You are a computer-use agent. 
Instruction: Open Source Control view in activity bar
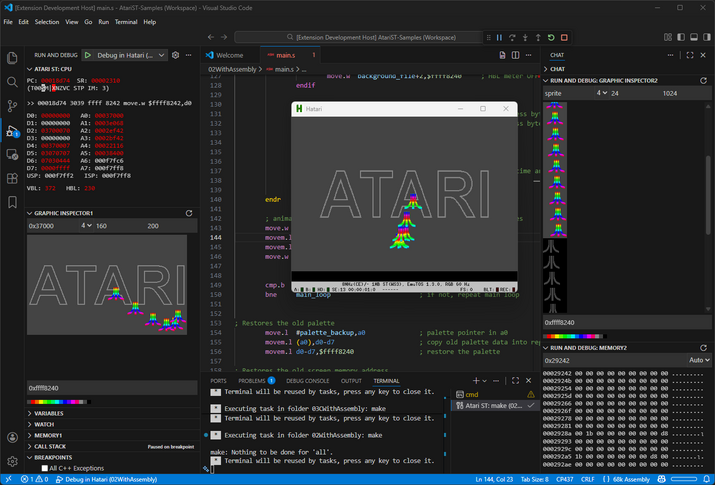pyautogui.click(x=12, y=105)
